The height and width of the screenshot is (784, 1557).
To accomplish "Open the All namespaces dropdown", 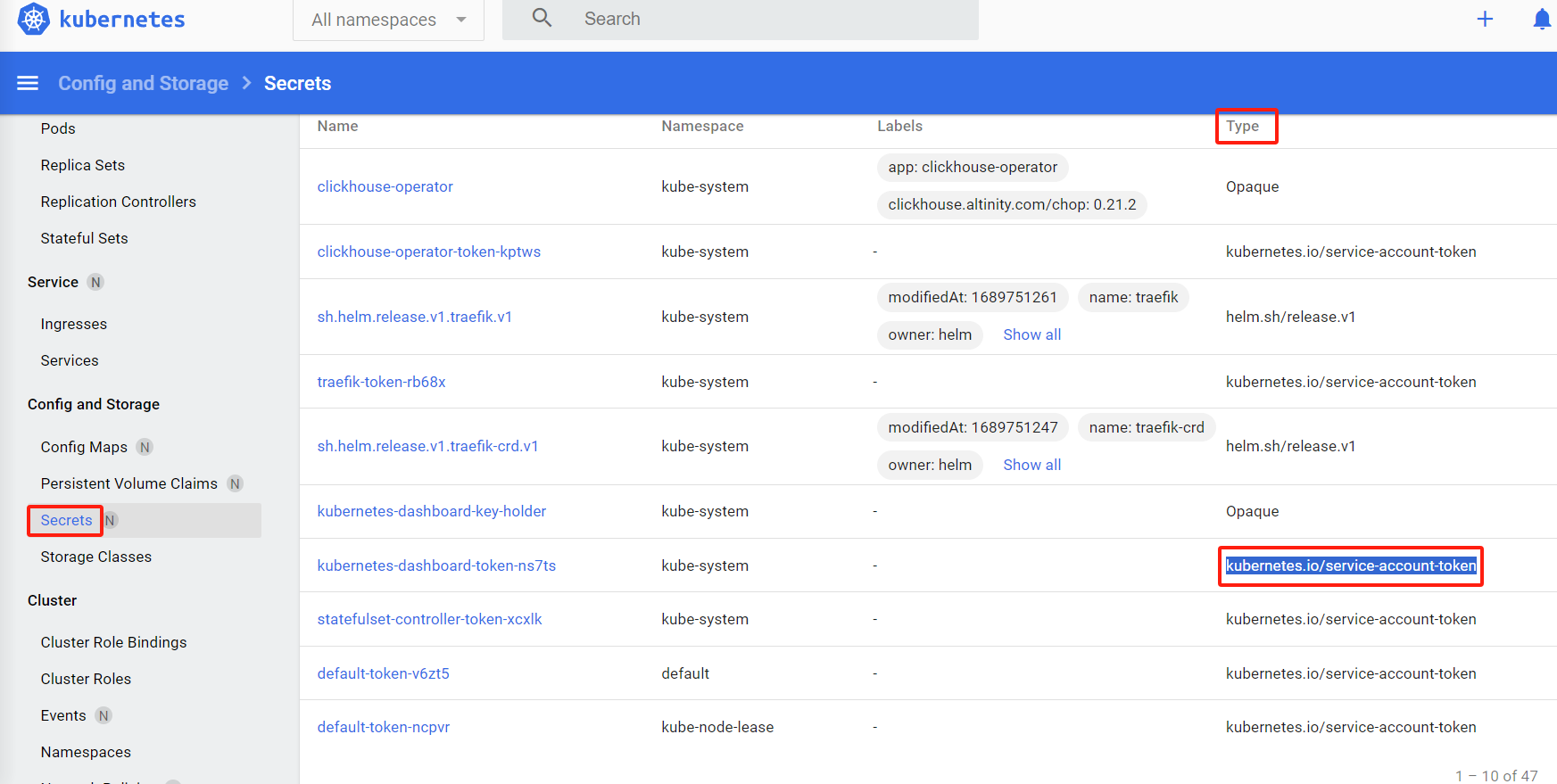I will tap(388, 20).
